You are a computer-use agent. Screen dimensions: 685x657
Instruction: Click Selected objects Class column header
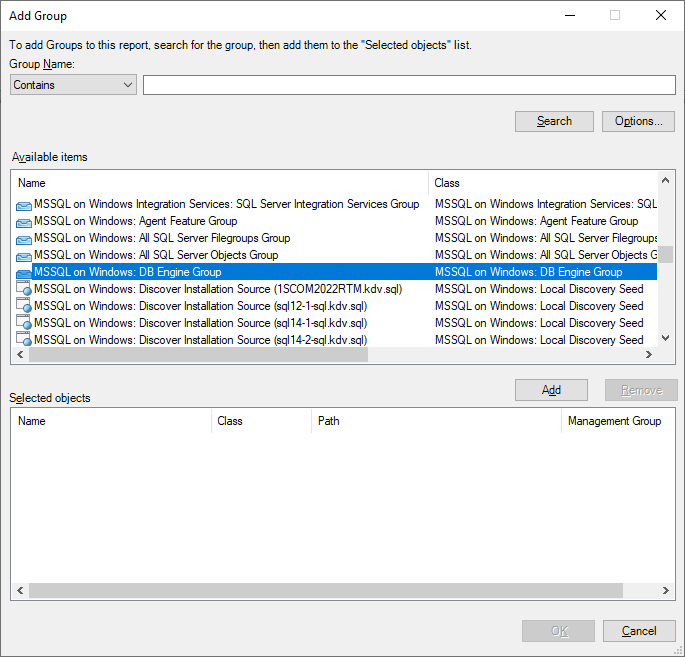261,421
